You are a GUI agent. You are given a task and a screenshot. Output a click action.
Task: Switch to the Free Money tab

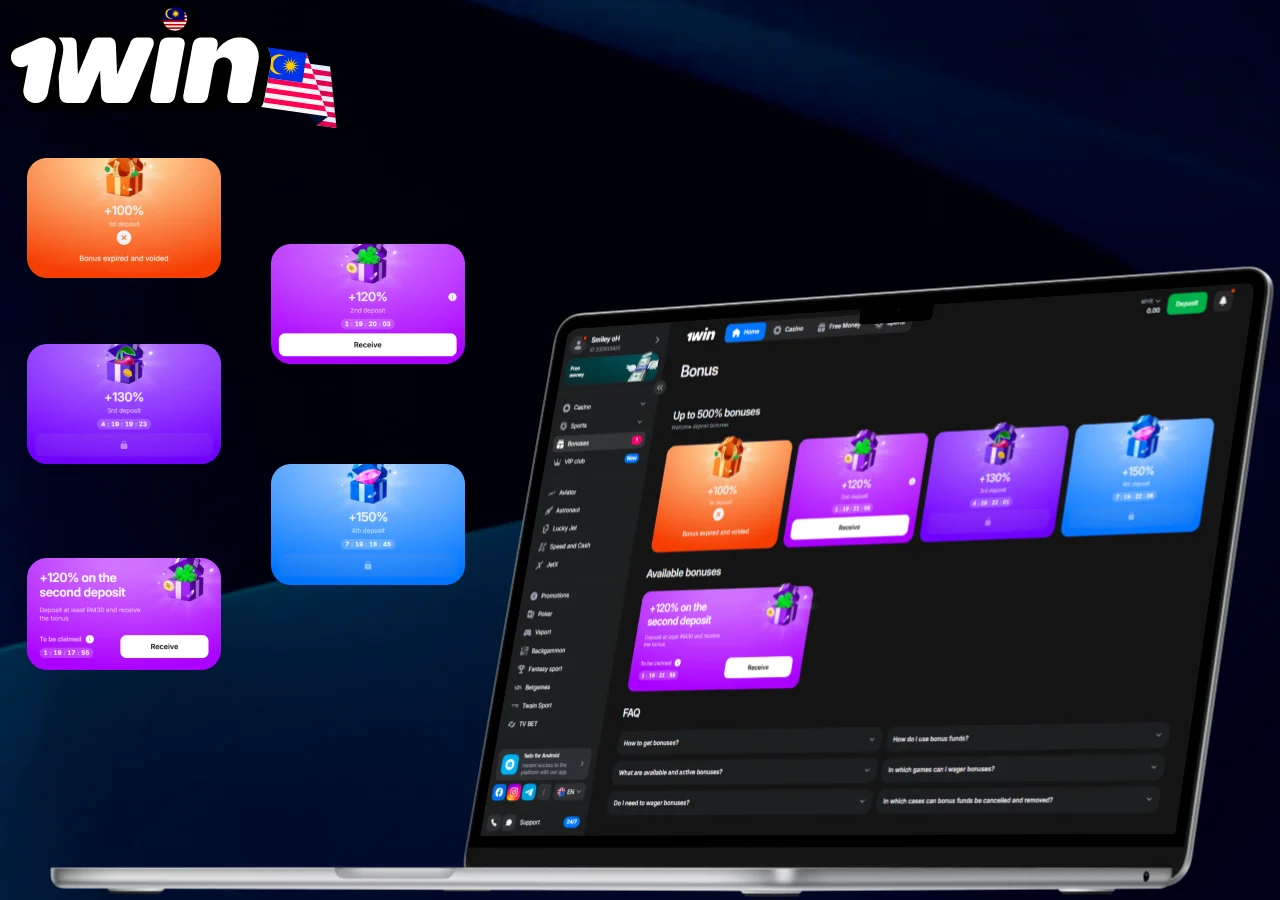click(841, 324)
